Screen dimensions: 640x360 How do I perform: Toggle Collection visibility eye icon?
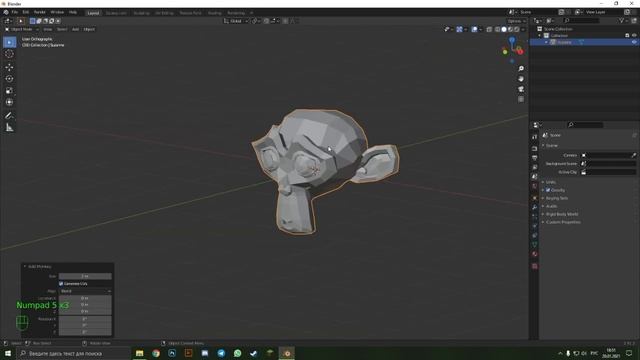(634, 36)
